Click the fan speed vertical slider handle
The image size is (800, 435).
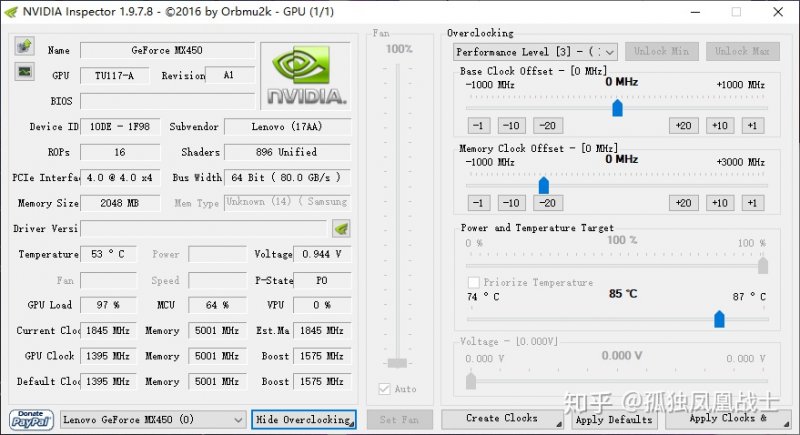coord(397,363)
